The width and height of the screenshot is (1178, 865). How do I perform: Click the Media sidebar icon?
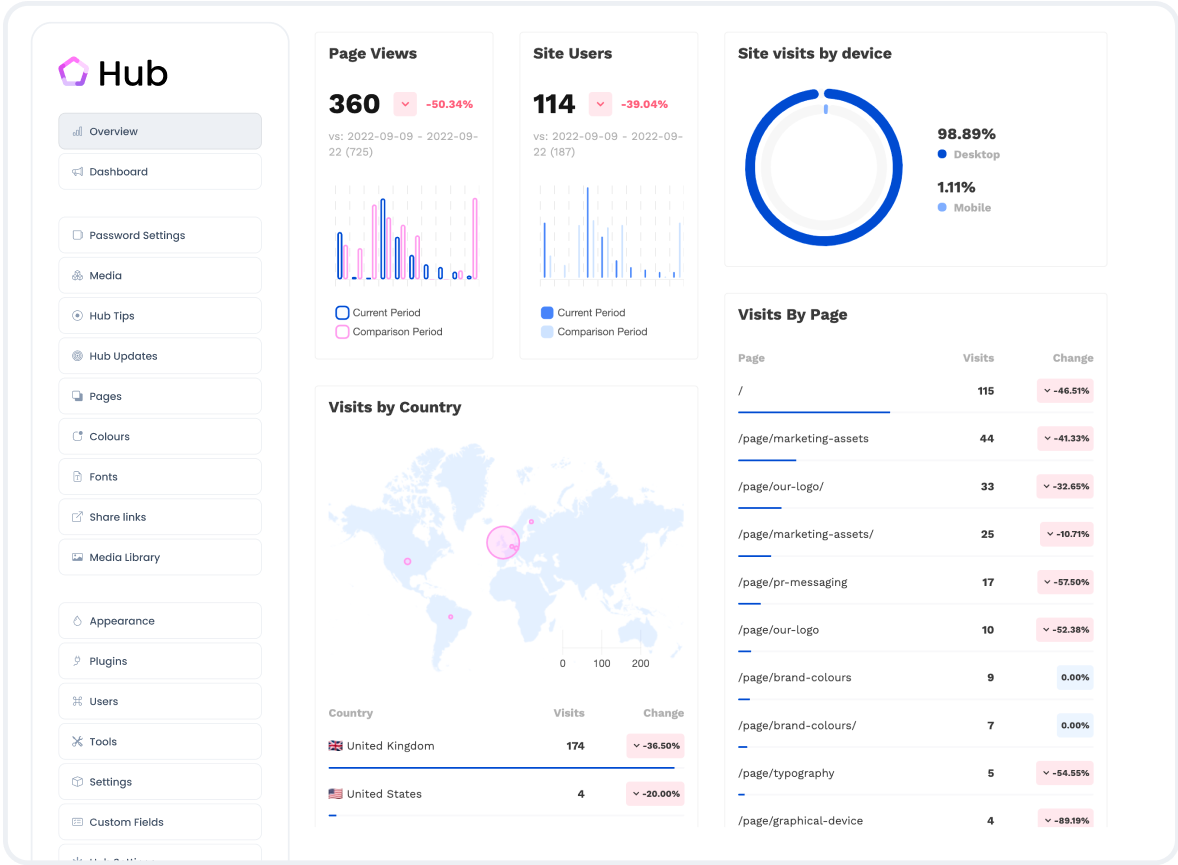(77, 276)
